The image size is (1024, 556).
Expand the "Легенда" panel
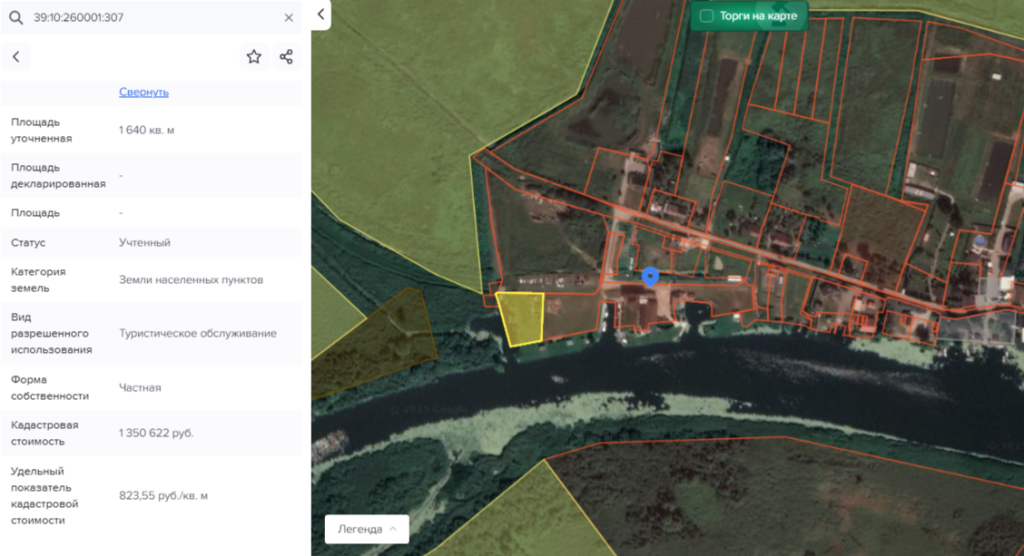coord(367,529)
